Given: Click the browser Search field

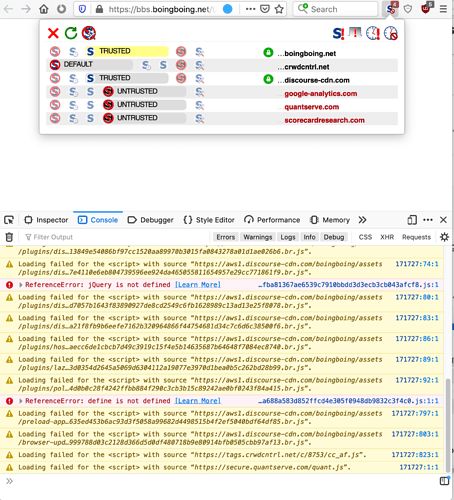Looking at the screenshot, I should (x=335, y=9).
